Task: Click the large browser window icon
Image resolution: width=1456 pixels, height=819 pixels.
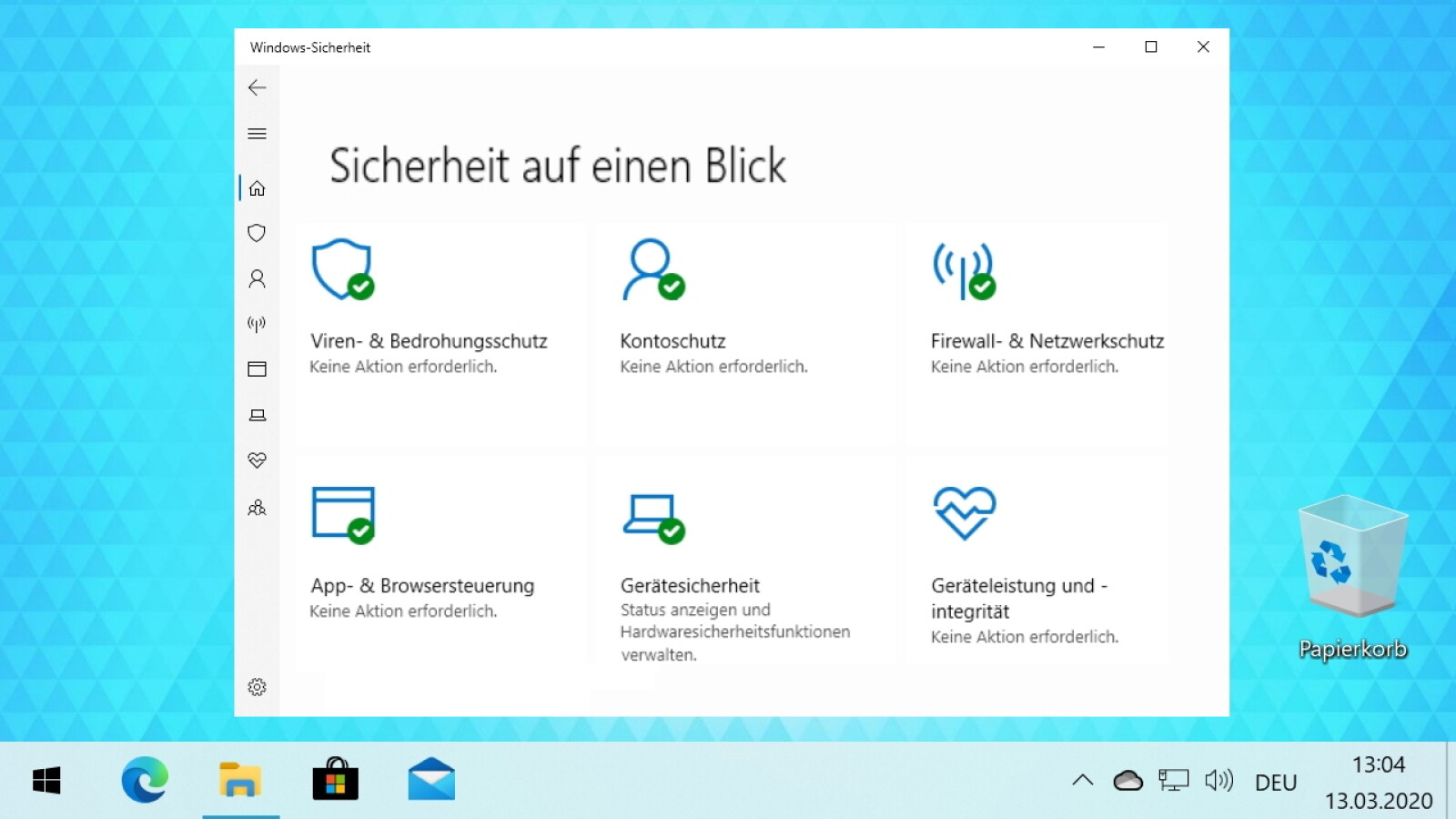Action: tap(343, 515)
